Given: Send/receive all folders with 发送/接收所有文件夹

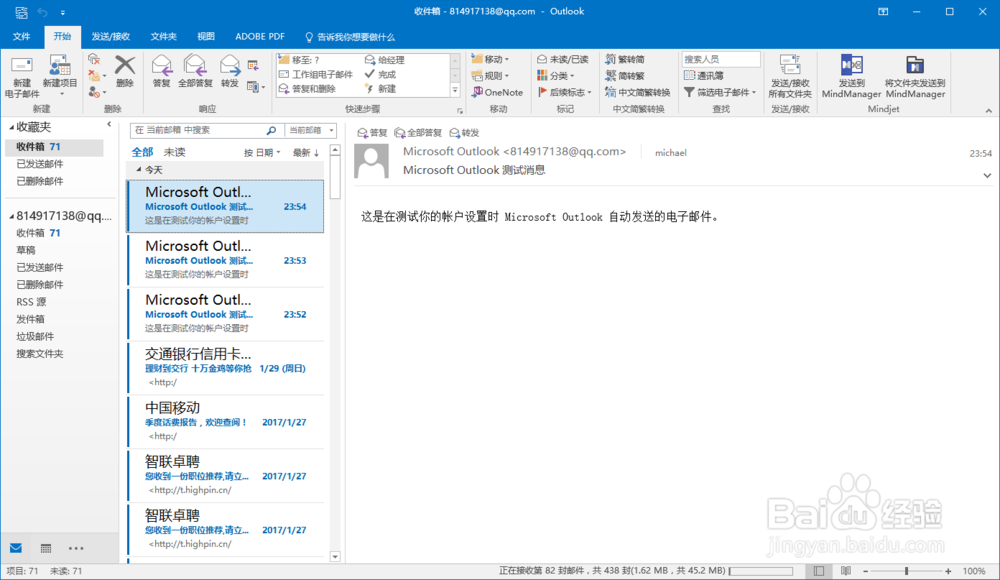Looking at the screenshot, I should point(790,75).
